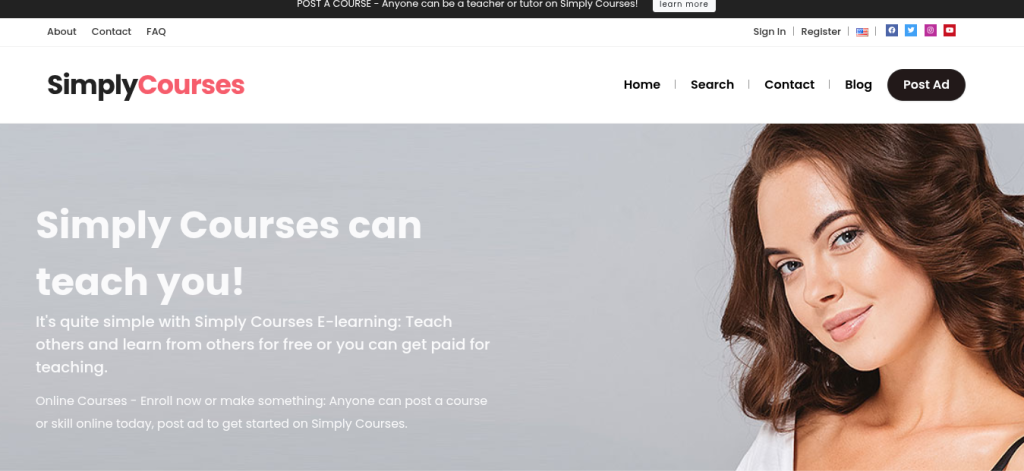Open the Facebook social icon
Image resolution: width=1024 pixels, height=471 pixels.
(891, 30)
